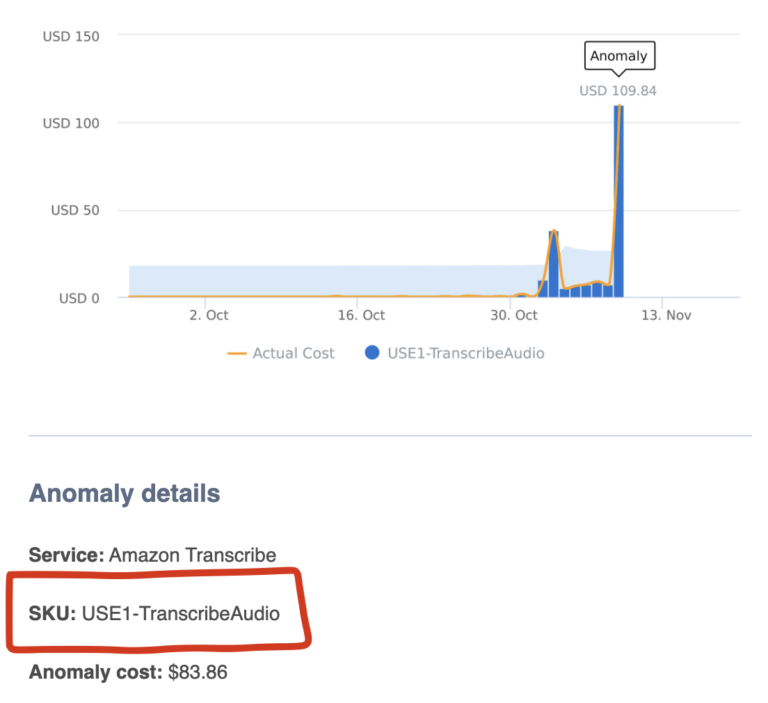Select the USD 109.84 data label

[x=618, y=91]
